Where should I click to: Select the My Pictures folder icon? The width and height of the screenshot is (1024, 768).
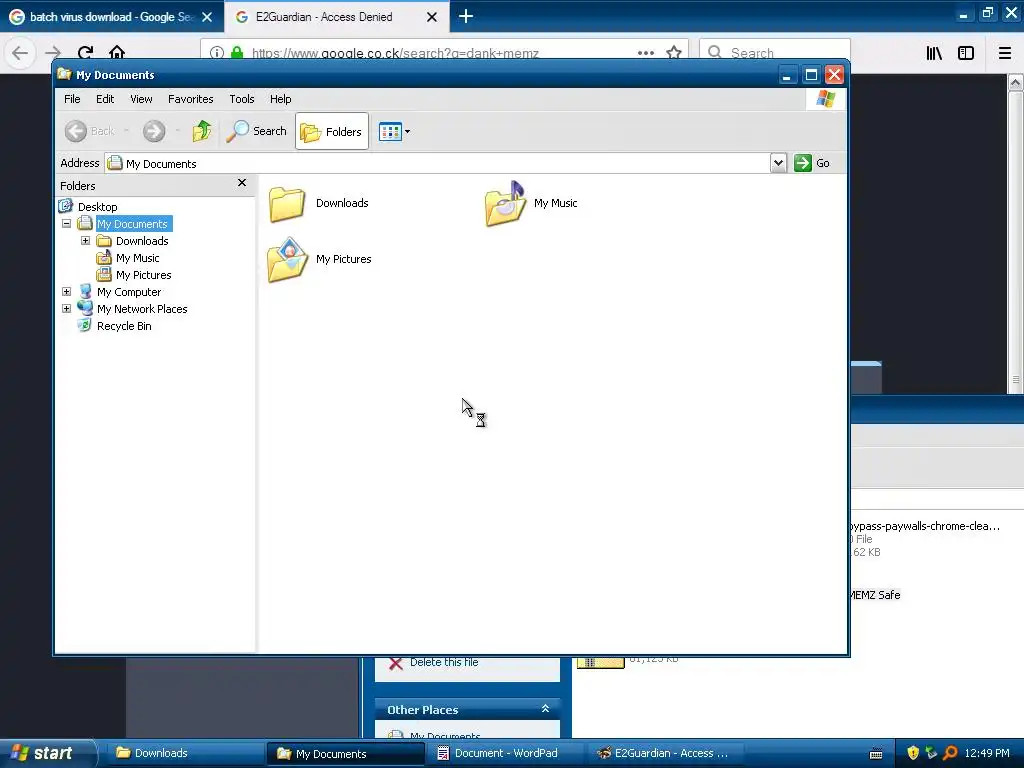coord(287,260)
